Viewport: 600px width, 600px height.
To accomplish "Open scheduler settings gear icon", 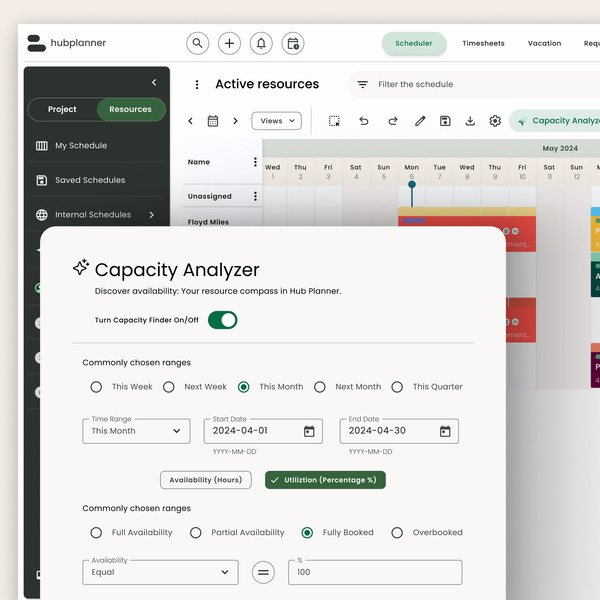I will (x=495, y=121).
